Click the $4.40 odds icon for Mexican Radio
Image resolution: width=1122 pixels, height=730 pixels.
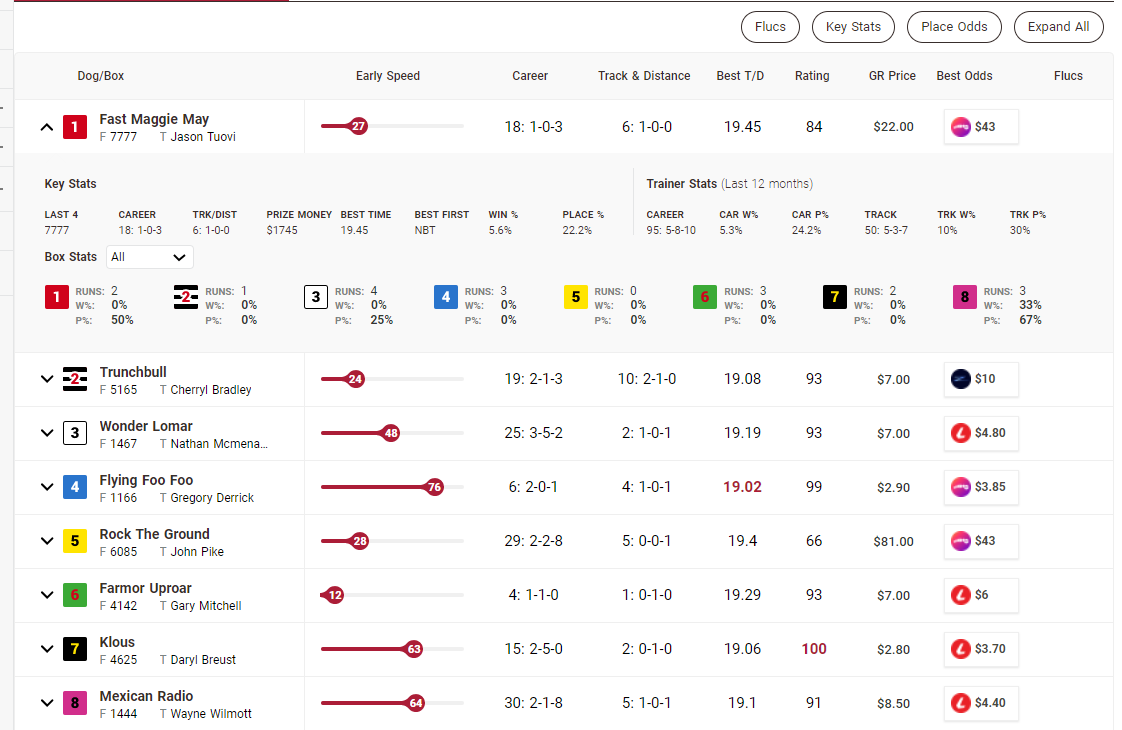[x=980, y=703]
